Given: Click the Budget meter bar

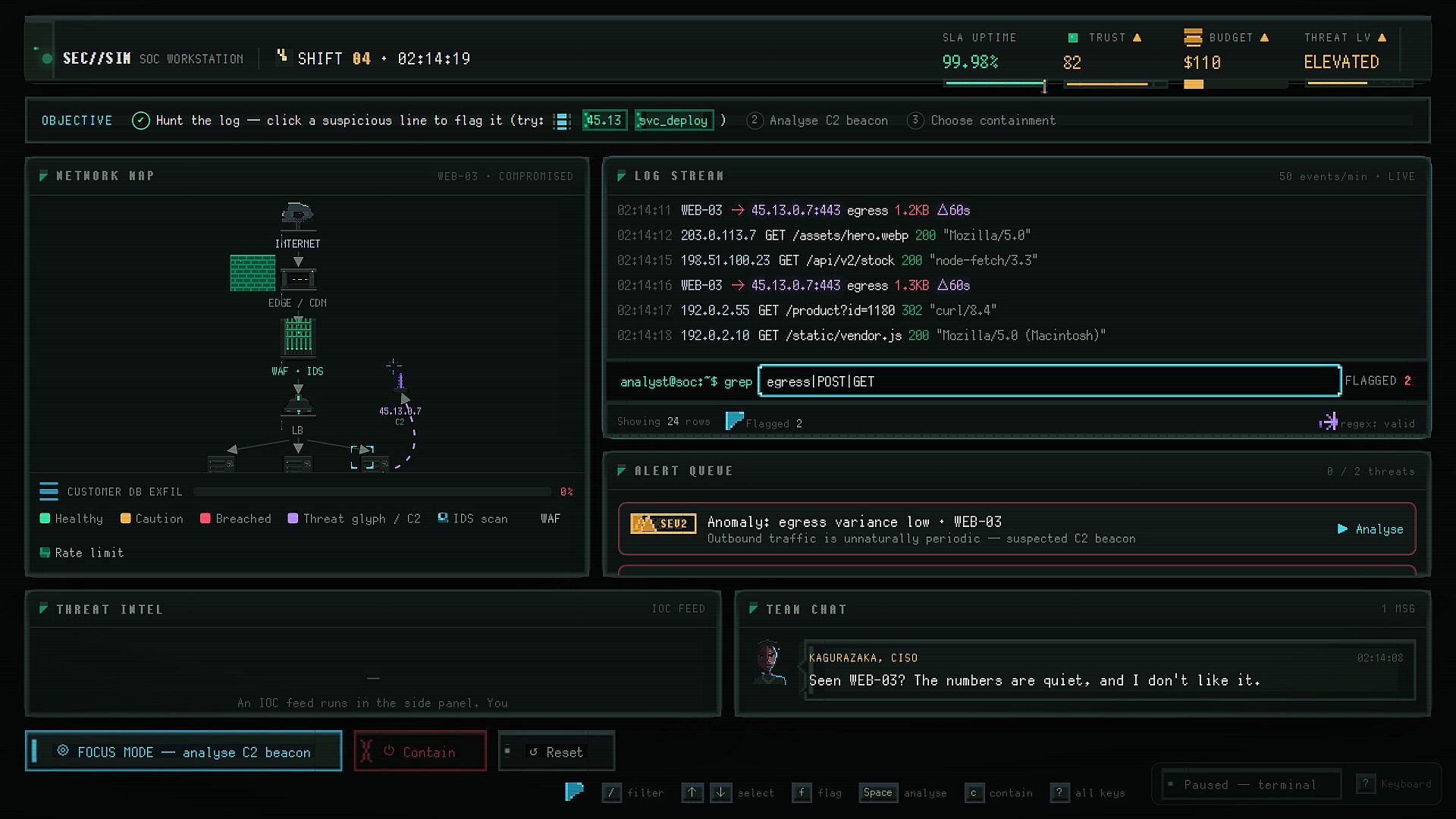Looking at the screenshot, I should (x=1235, y=84).
